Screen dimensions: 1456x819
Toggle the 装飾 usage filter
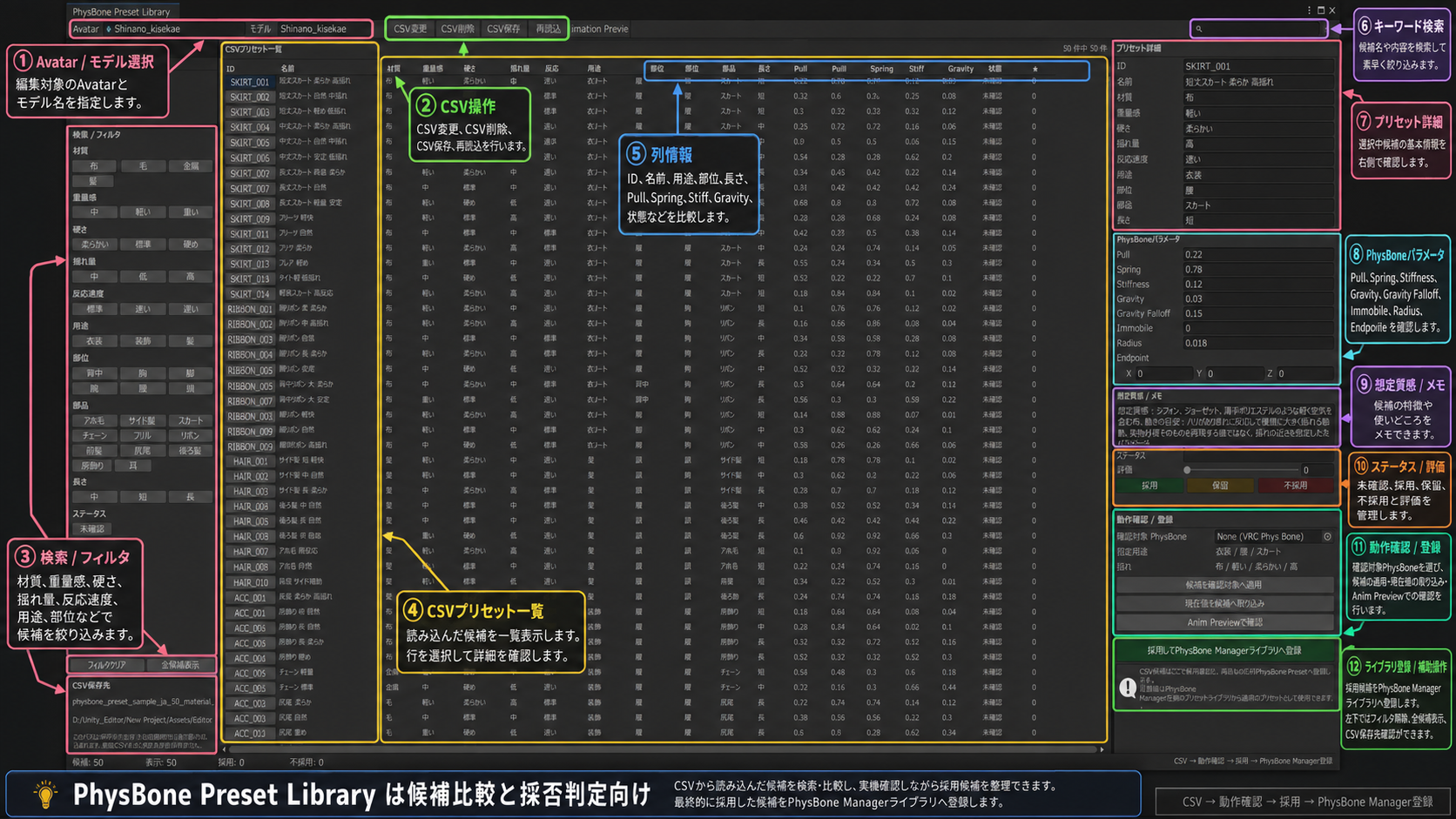pos(142,341)
